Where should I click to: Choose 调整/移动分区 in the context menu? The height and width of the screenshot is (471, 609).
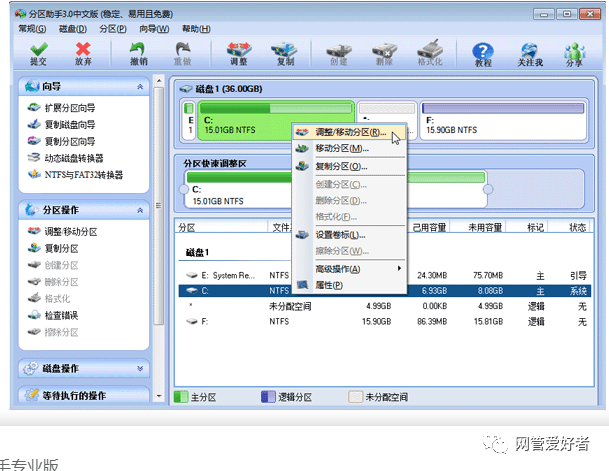click(x=349, y=132)
